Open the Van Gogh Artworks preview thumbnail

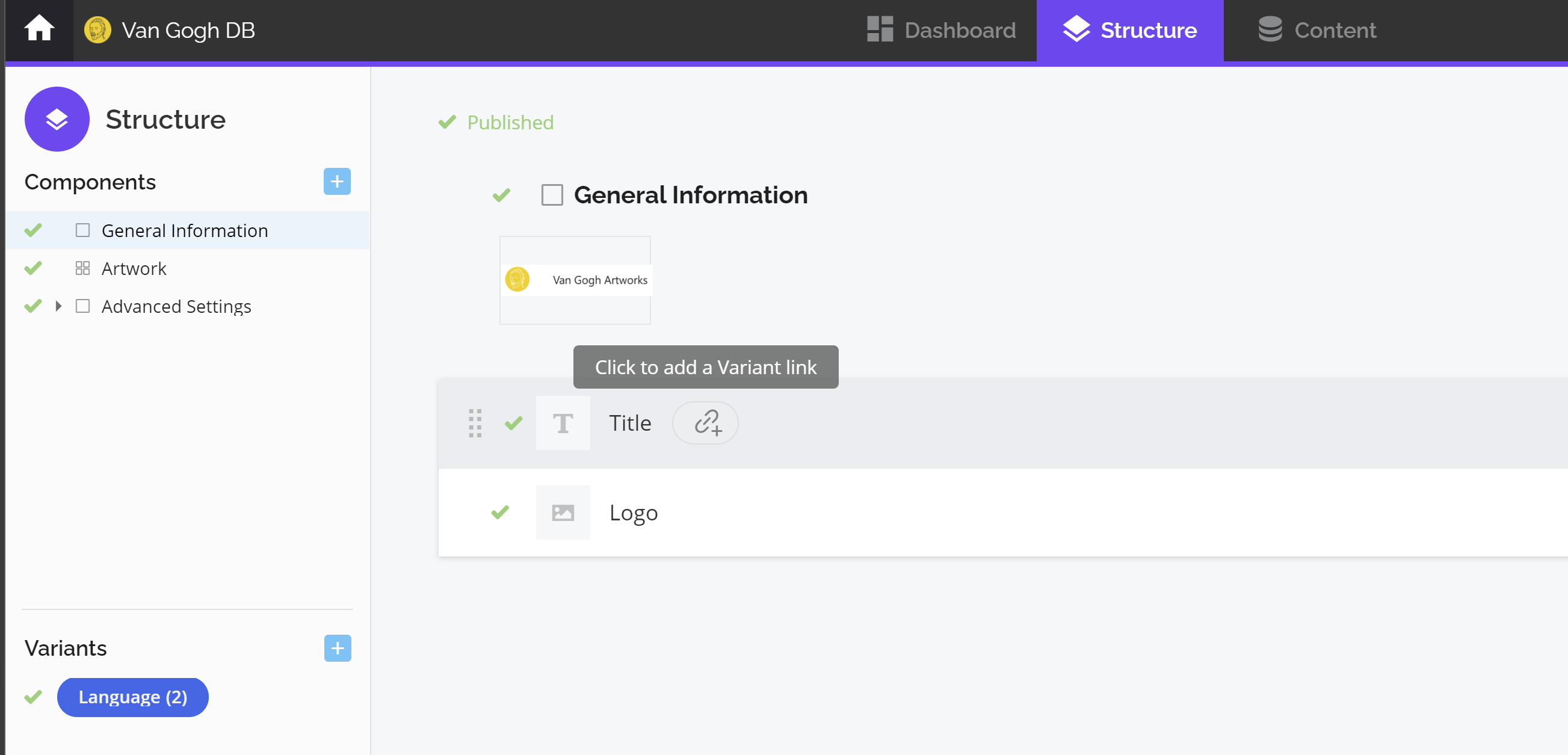(575, 280)
